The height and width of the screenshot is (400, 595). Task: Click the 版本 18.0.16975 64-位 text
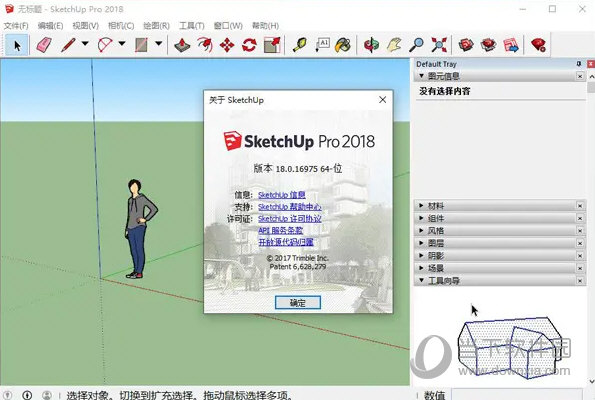pos(298,168)
